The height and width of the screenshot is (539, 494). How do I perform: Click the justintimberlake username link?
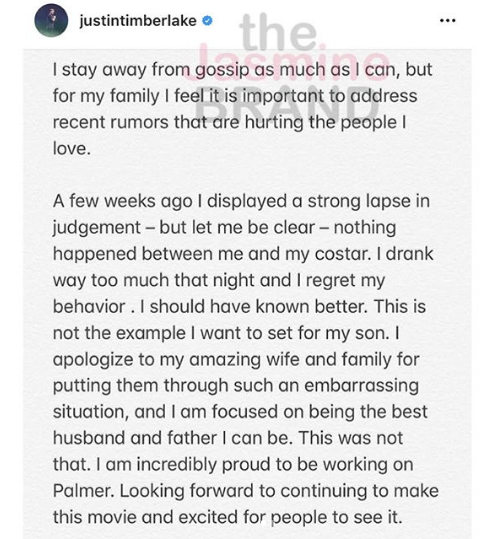(x=138, y=21)
